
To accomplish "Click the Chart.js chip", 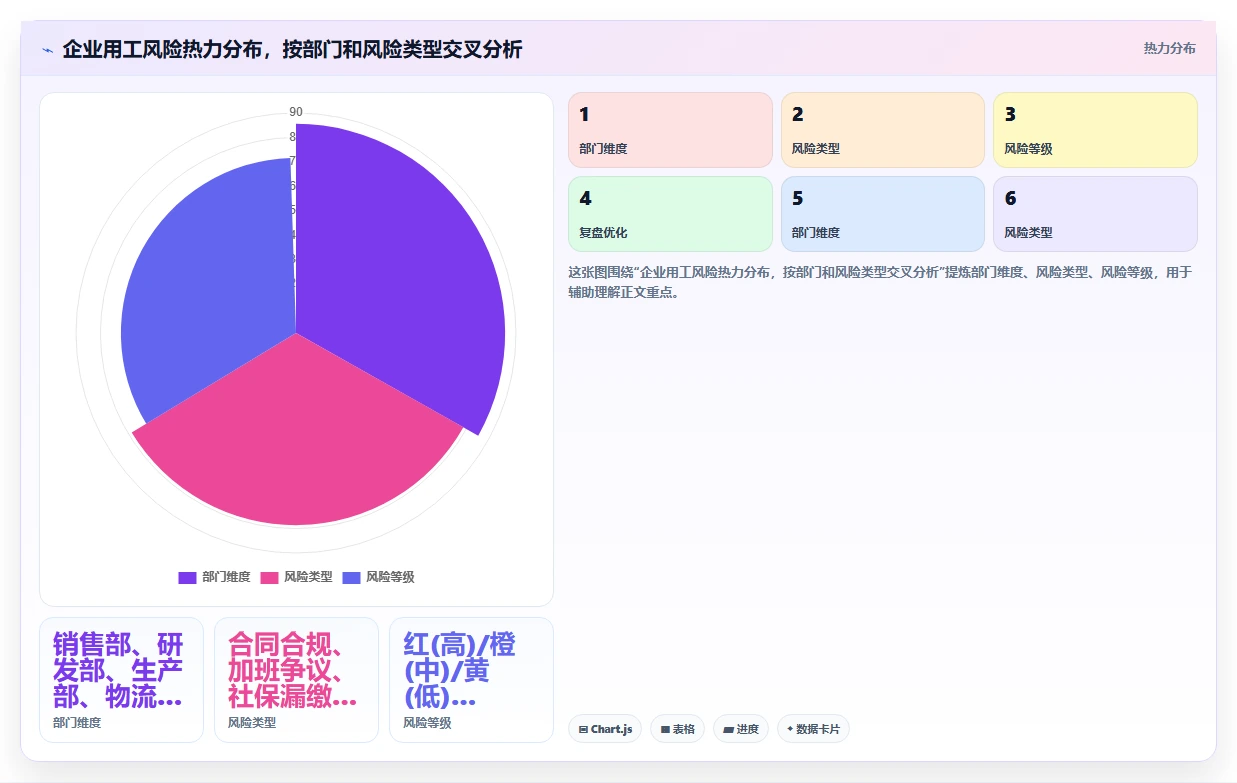I will tap(605, 729).
